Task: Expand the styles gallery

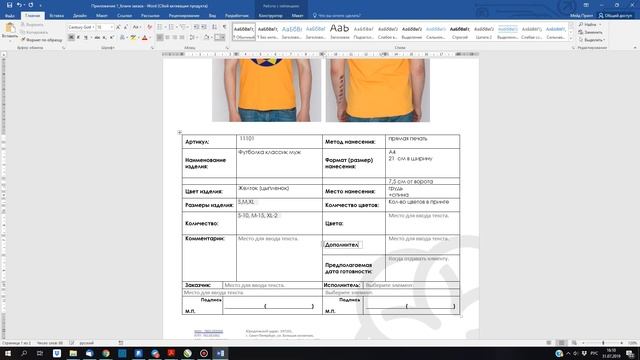Action: (x=571, y=38)
